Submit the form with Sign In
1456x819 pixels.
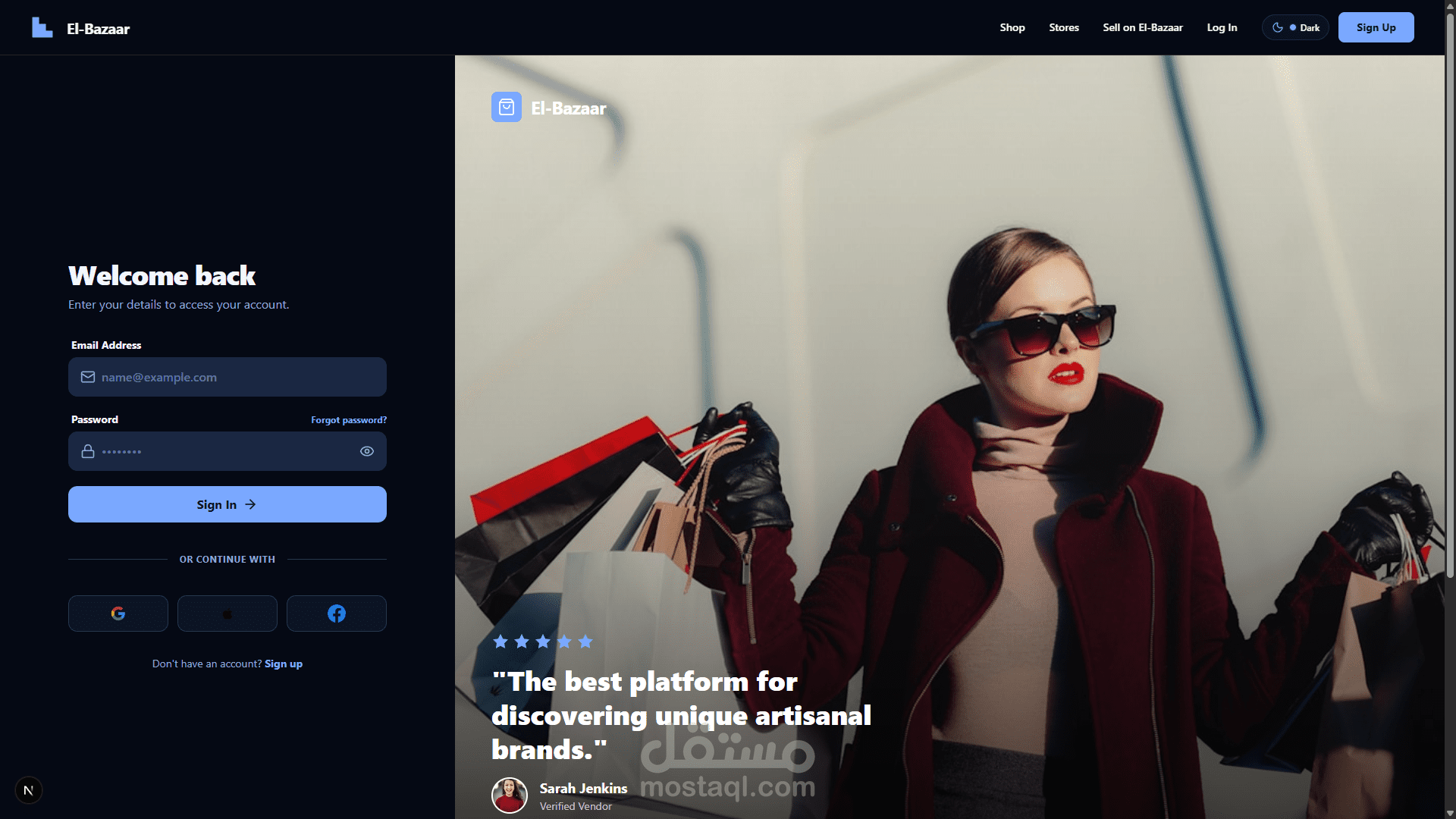(x=227, y=504)
